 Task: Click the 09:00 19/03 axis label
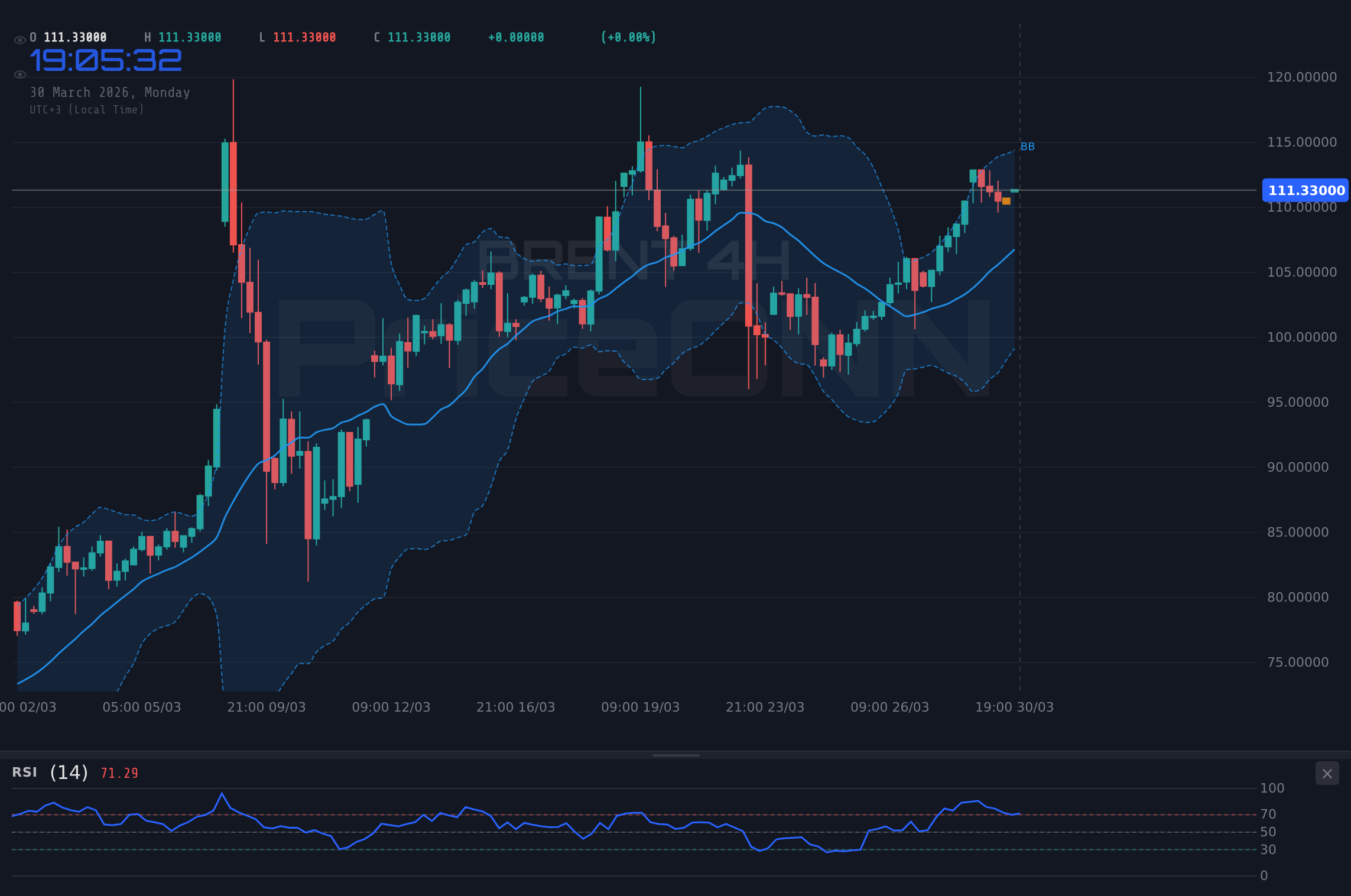pyautogui.click(x=639, y=707)
